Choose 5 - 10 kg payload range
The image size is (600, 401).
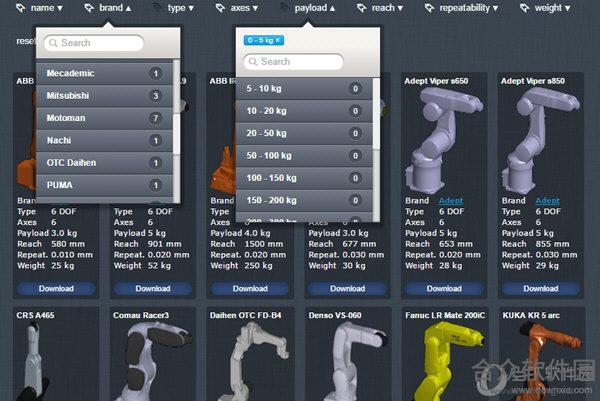pyautogui.click(x=304, y=89)
